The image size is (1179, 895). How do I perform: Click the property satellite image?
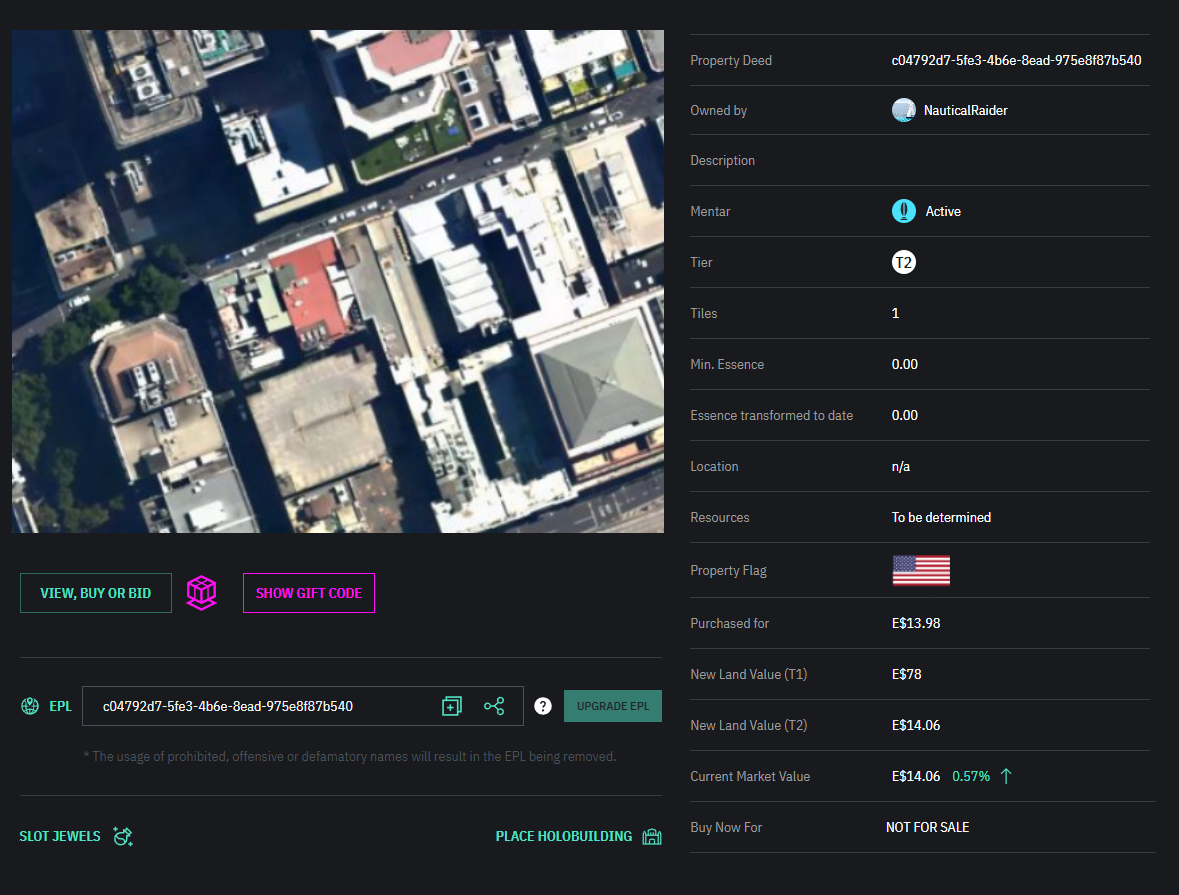(338, 281)
